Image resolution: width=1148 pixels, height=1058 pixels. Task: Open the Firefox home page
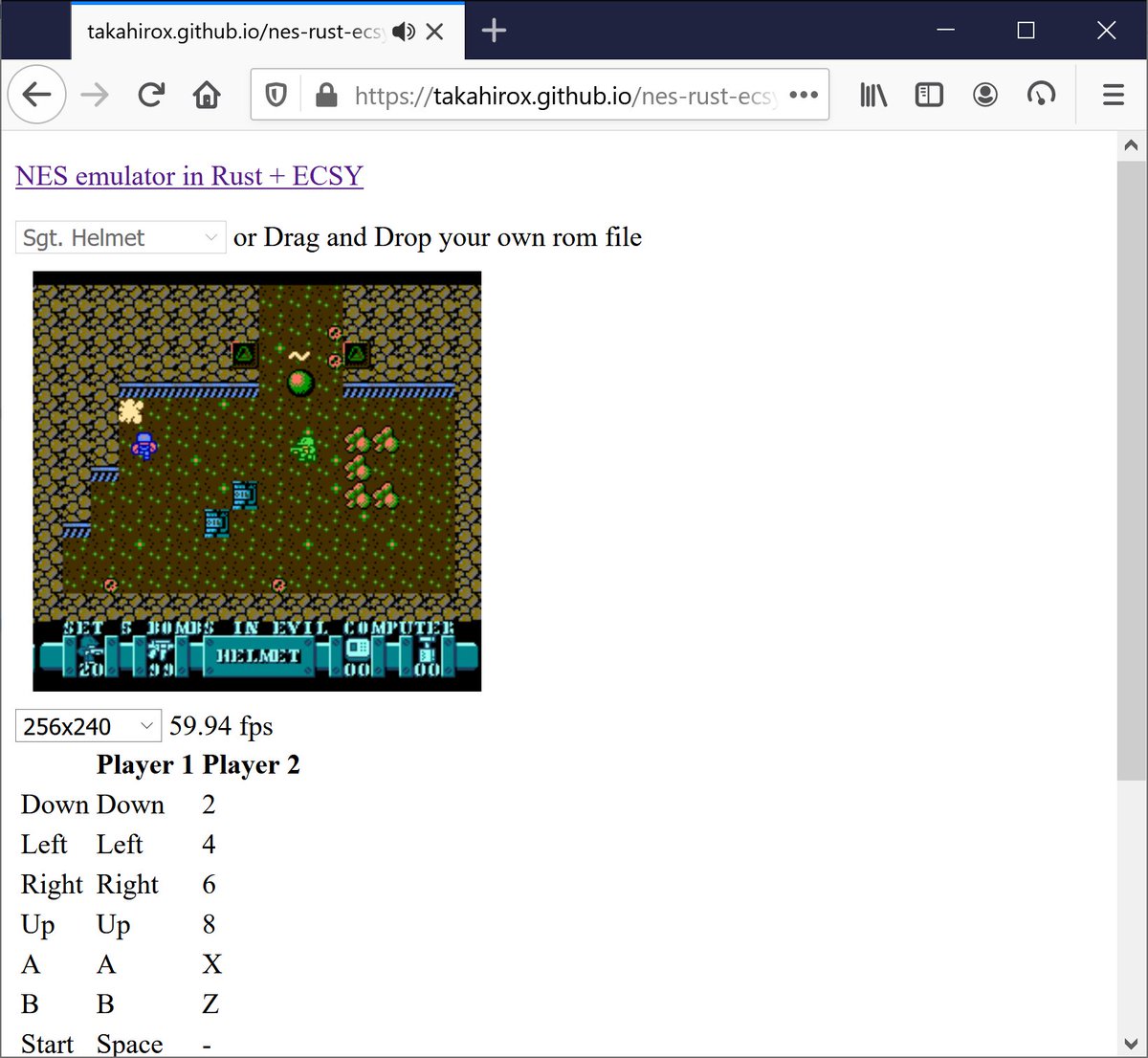pos(207,95)
